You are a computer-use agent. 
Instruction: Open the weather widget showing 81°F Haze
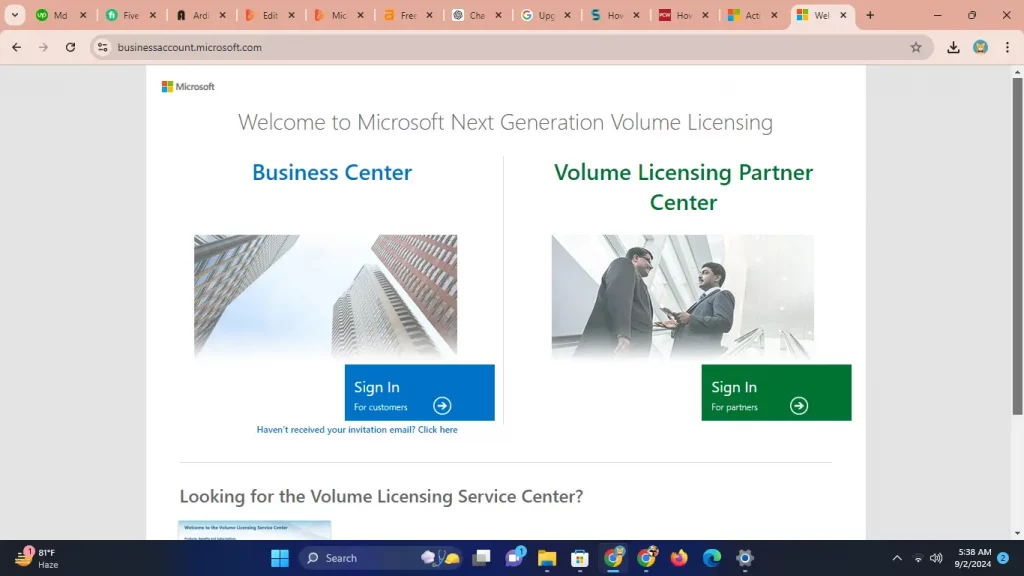coord(37,558)
